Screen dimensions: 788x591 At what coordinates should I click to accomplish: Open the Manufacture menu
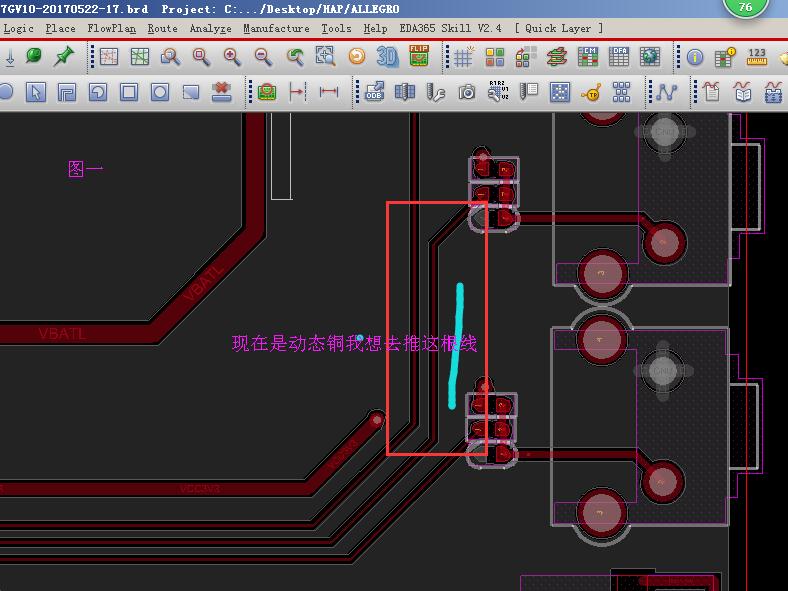coord(276,28)
